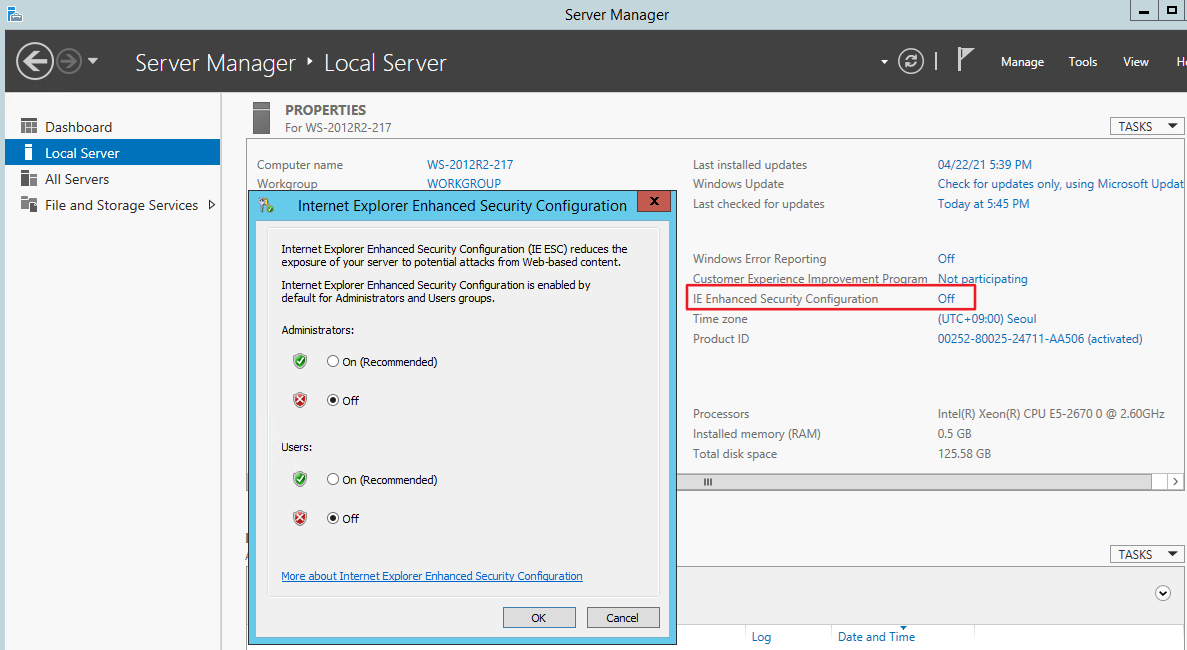Click OK in IE ESC dialog
The image size is (1187, 650).
(539, 618)
